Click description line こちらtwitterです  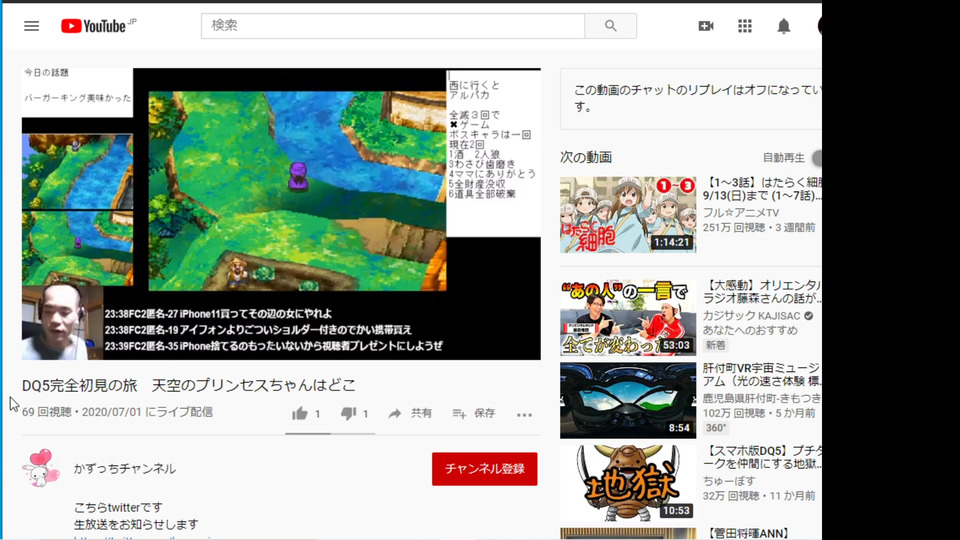tap(118, 508)
